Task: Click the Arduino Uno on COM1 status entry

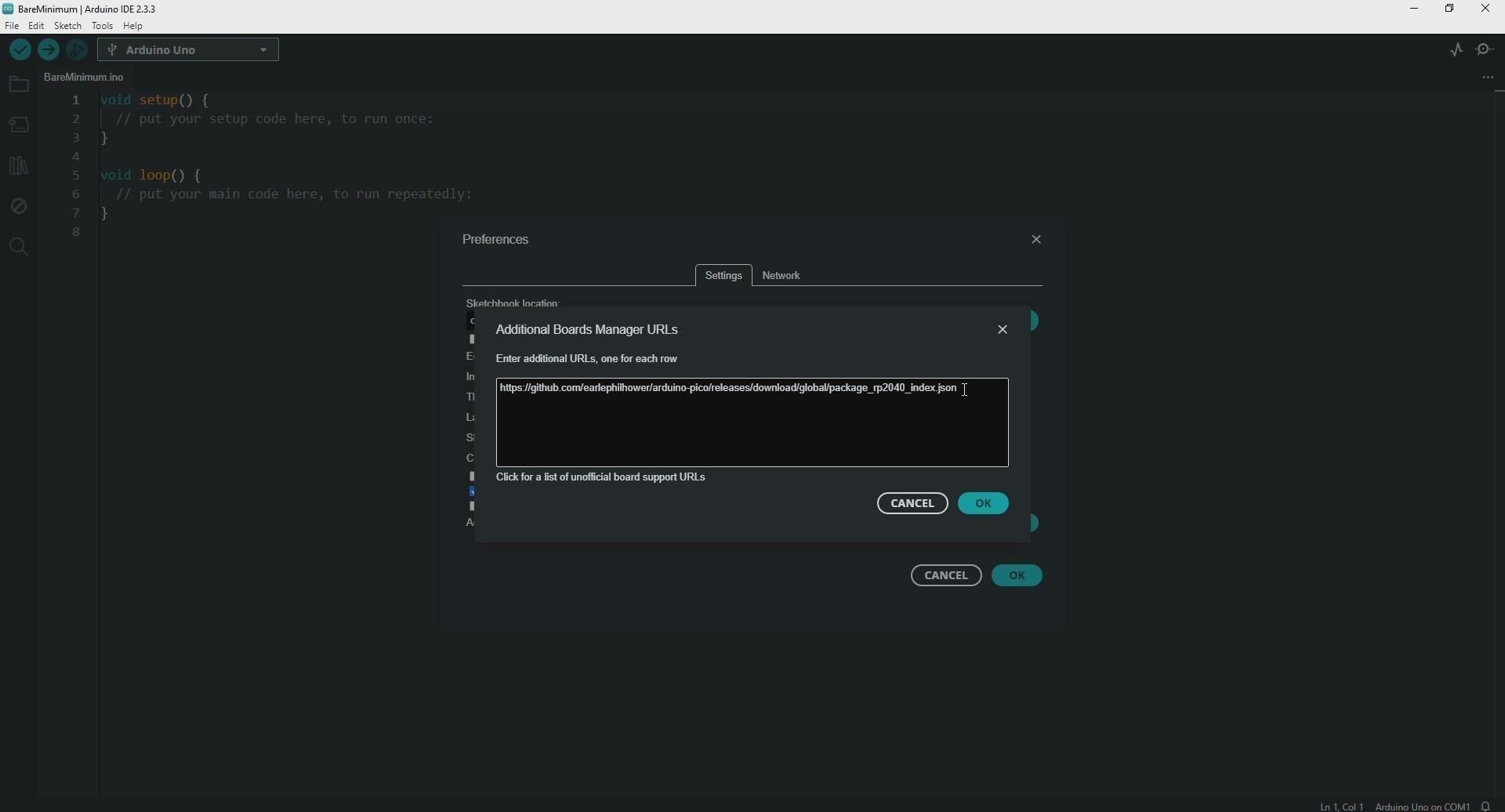Action: 1422,806
